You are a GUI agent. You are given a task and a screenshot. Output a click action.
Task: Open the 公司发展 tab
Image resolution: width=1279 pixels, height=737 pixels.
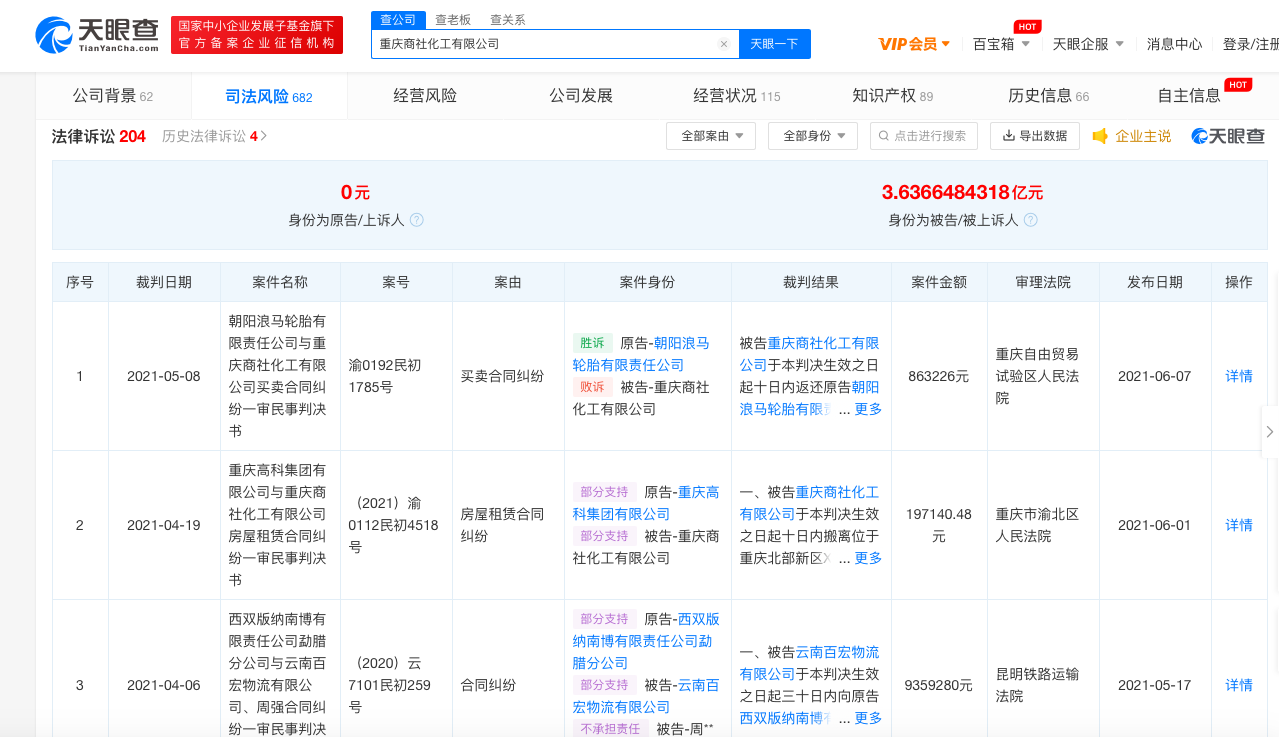[581, 96]
